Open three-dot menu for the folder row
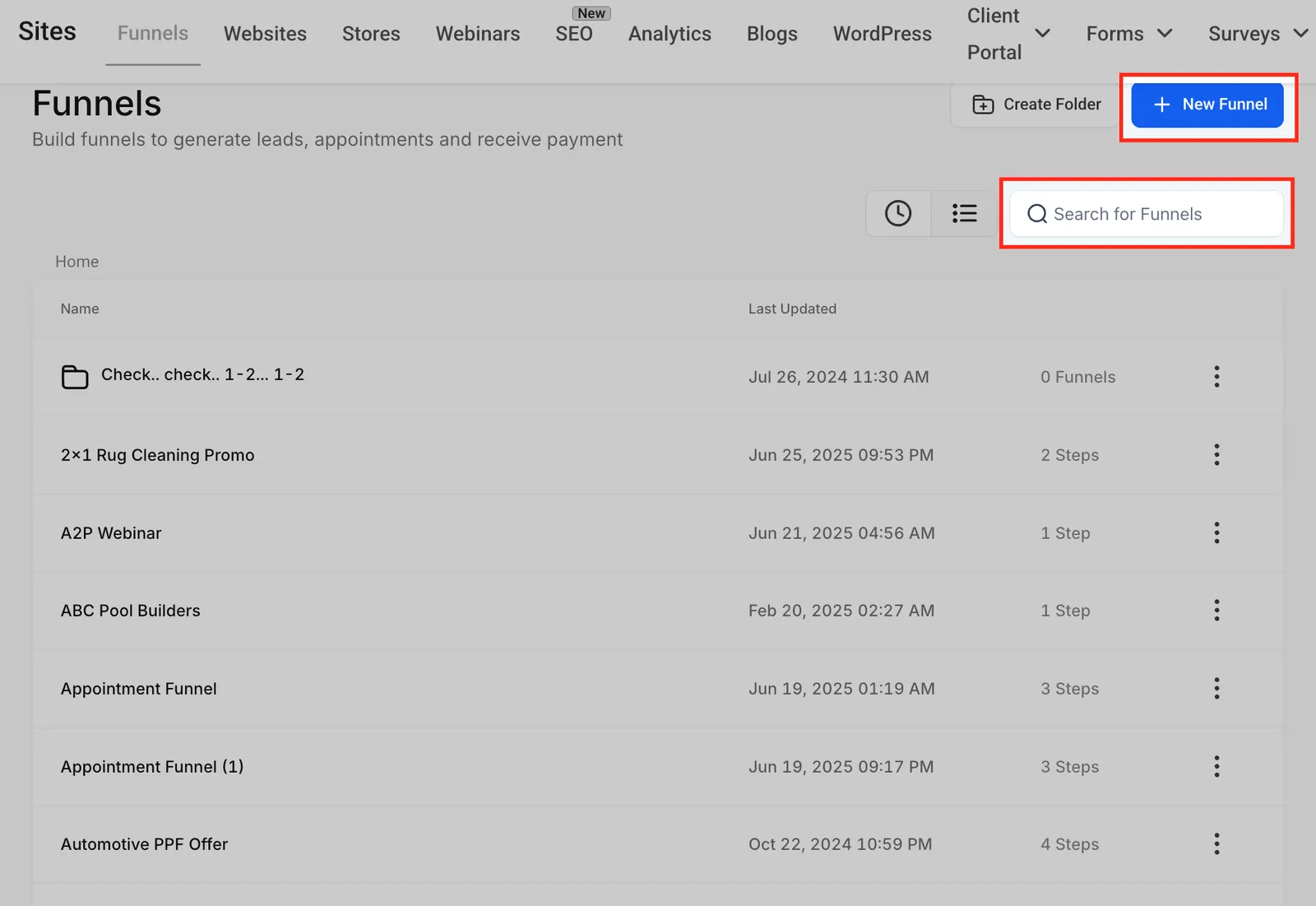Screen dimensions: 1316x906 coord(1216,377)
